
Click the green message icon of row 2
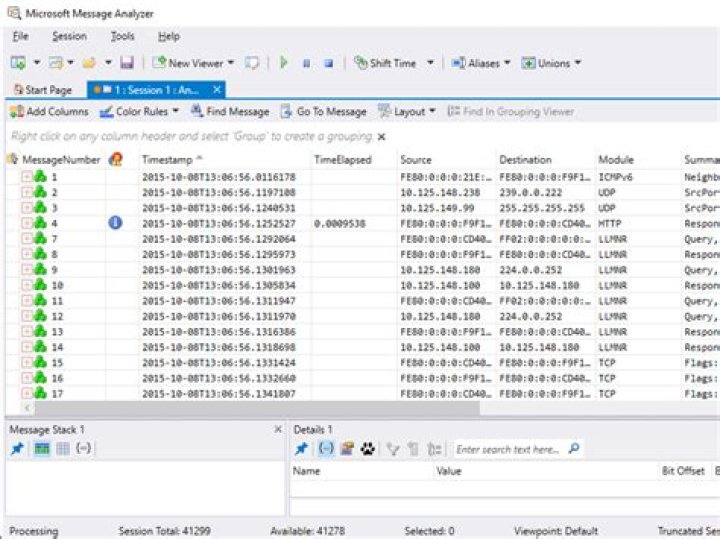pyautogui.click(x=40, y=192)
